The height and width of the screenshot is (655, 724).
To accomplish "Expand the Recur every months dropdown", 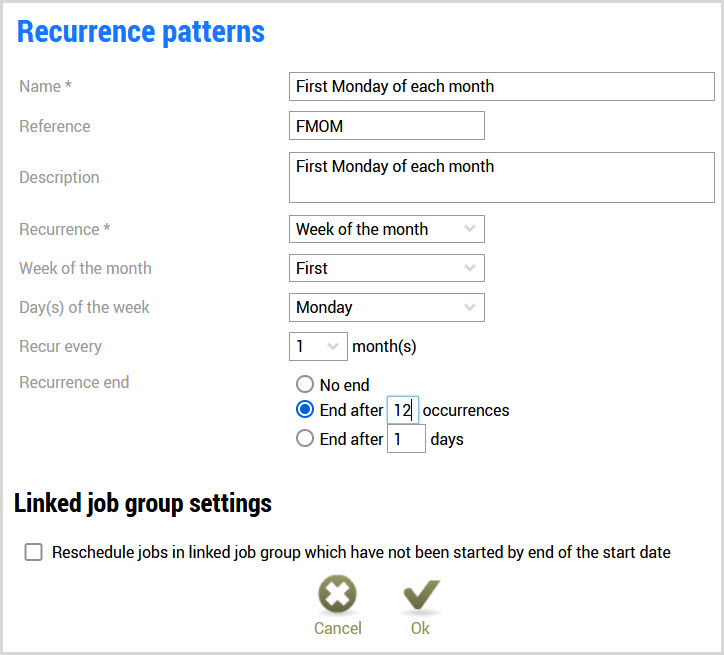I will [318, 347].
